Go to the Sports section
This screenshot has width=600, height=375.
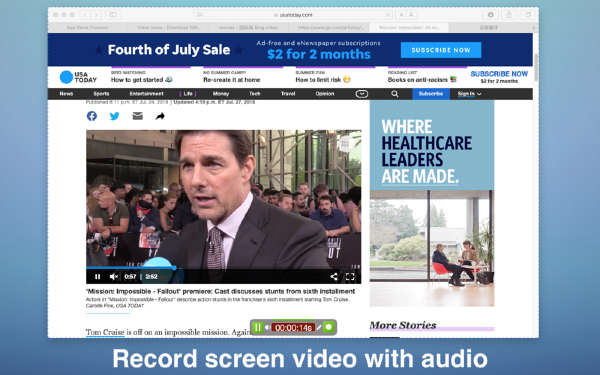coord(101,94)
